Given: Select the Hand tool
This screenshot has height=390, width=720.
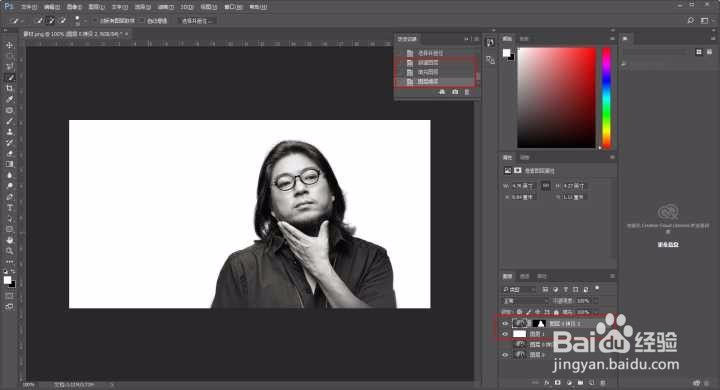Looking at the screenshot, I should [x=9, y=240].
